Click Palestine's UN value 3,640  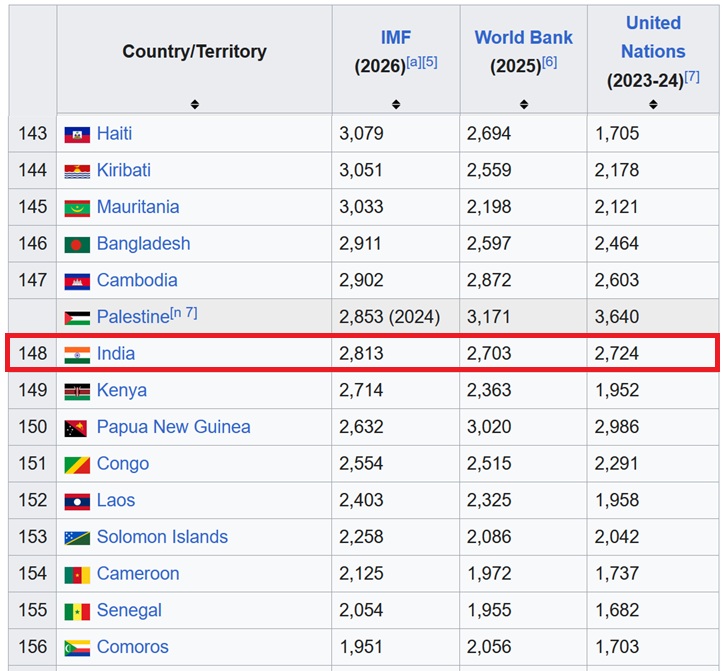616,317
